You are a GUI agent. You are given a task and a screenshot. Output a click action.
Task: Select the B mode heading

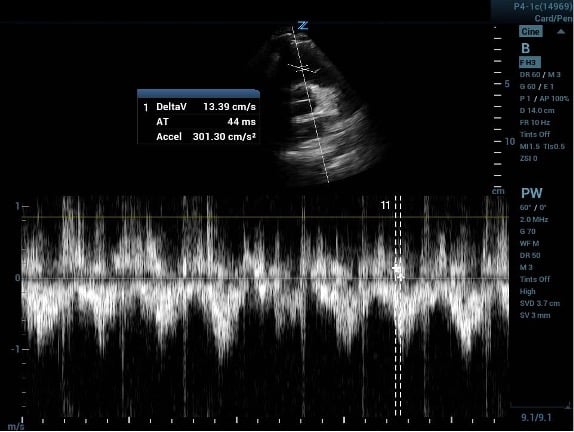click(525, 48)
